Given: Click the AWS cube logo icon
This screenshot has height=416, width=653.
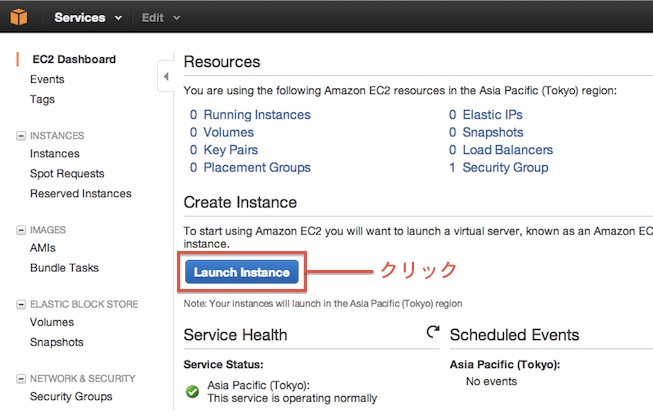Looking at the screenshot, I should [20, 17].
